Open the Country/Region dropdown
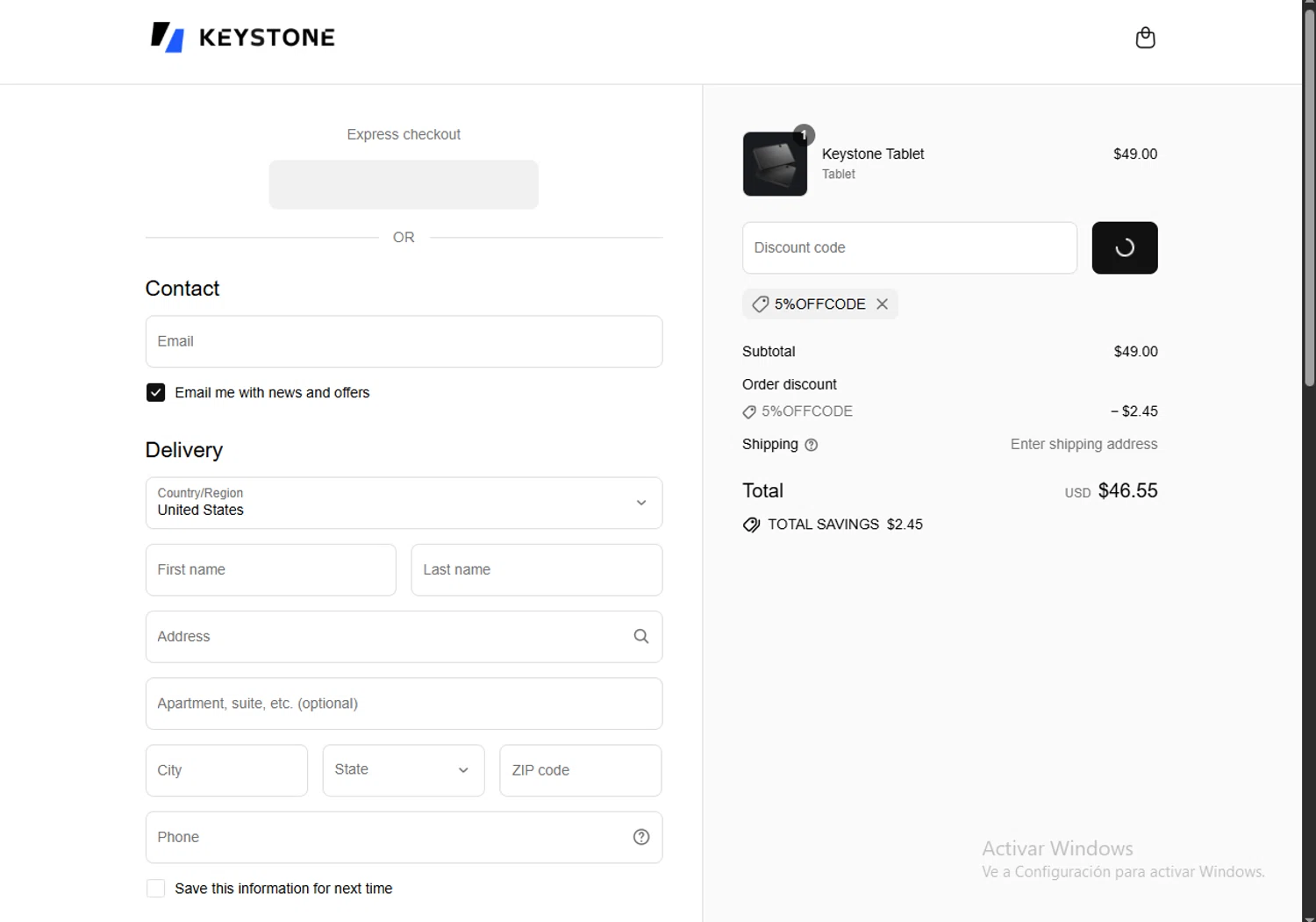Viewport: 1316px width, 922px height. point(404,503)
